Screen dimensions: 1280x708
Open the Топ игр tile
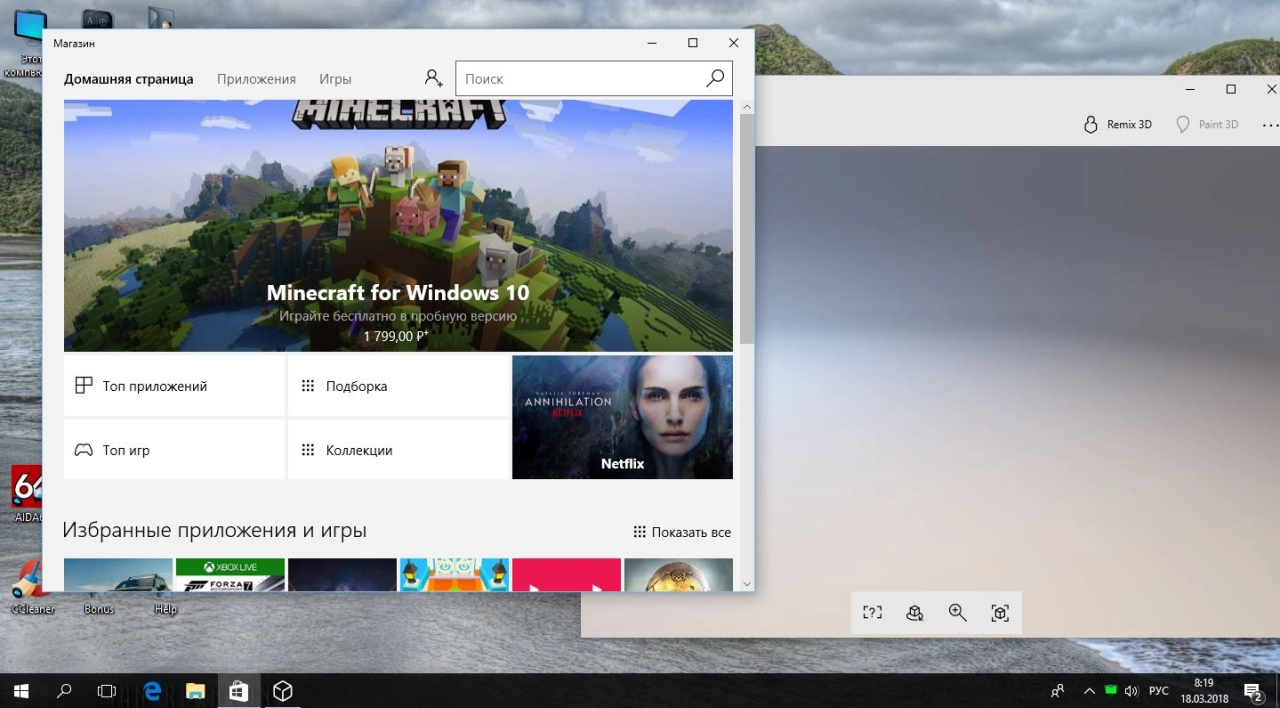coord(174,450)
